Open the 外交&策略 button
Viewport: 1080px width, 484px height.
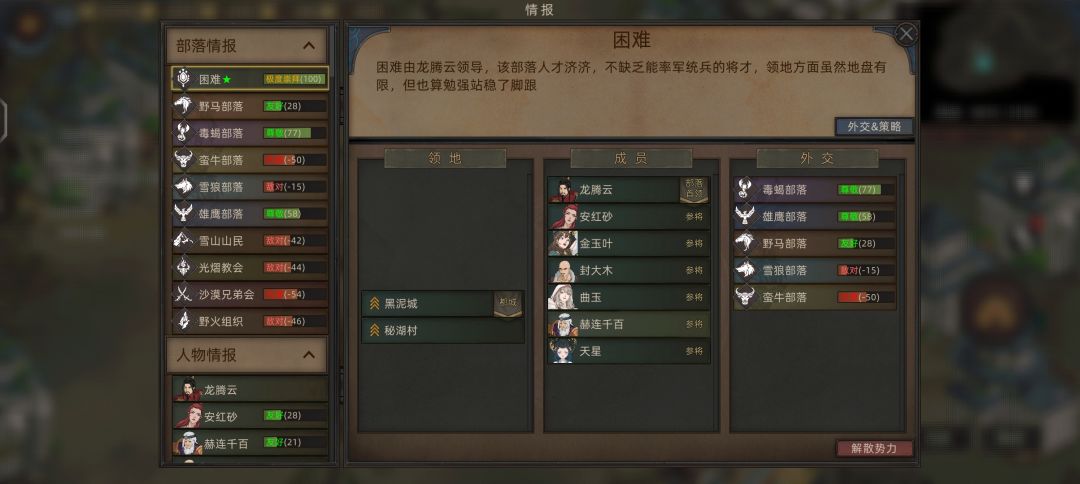pyautogui.click(x=874, y=127)
